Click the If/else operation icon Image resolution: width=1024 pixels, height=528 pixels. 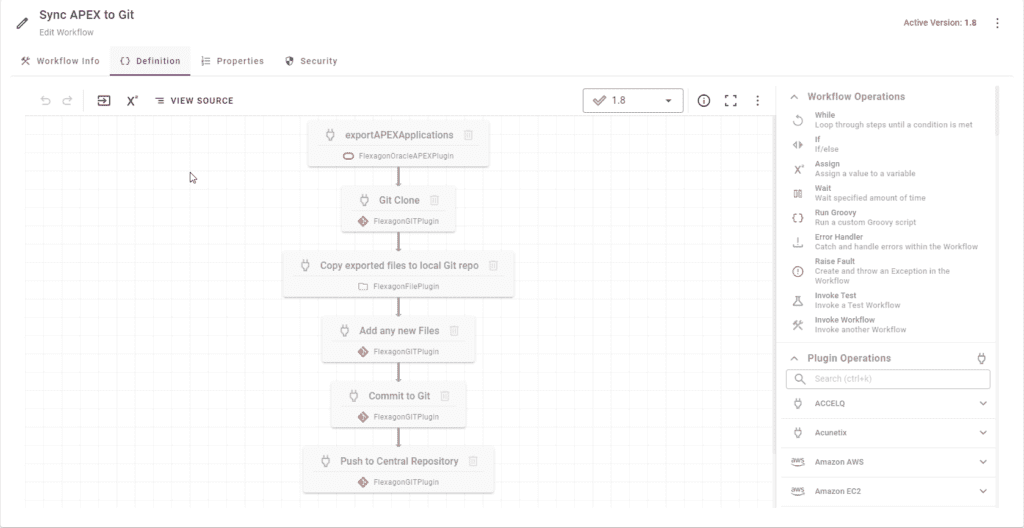797,144
